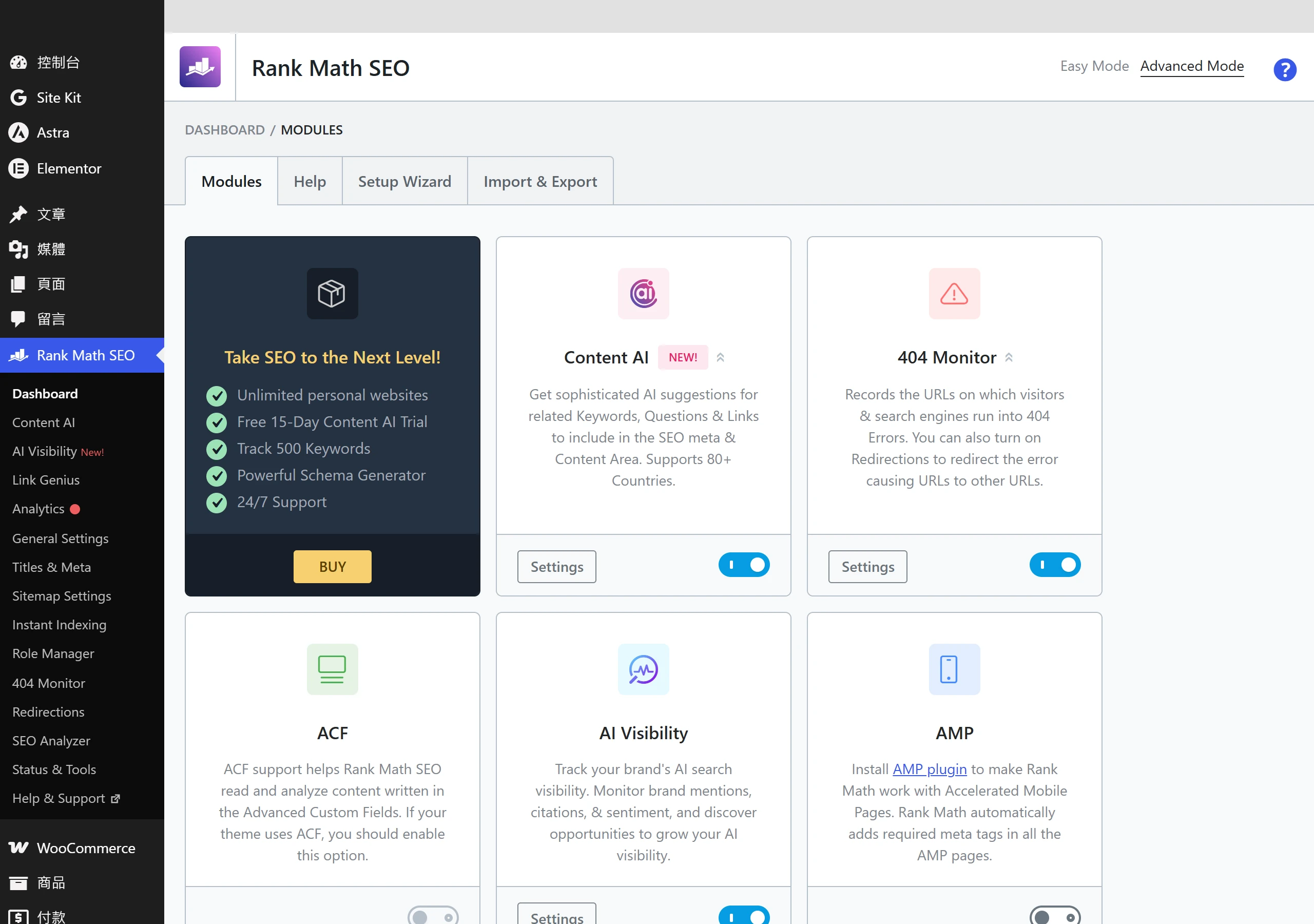Open Content AI module Settings
This screenshot has height=924, width=1314.
pos(556,566)
